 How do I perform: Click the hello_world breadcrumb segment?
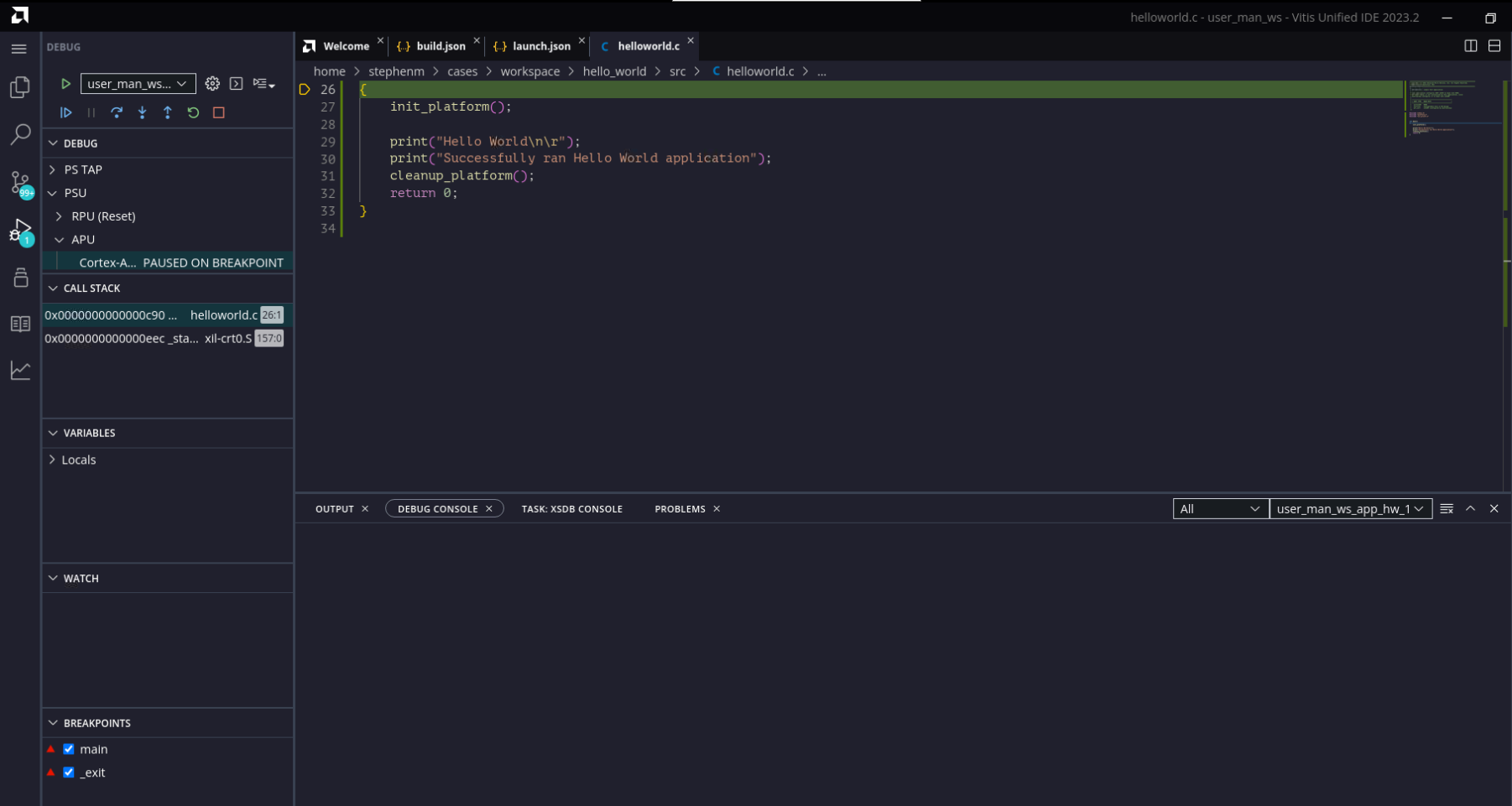(x=614, y=71)
